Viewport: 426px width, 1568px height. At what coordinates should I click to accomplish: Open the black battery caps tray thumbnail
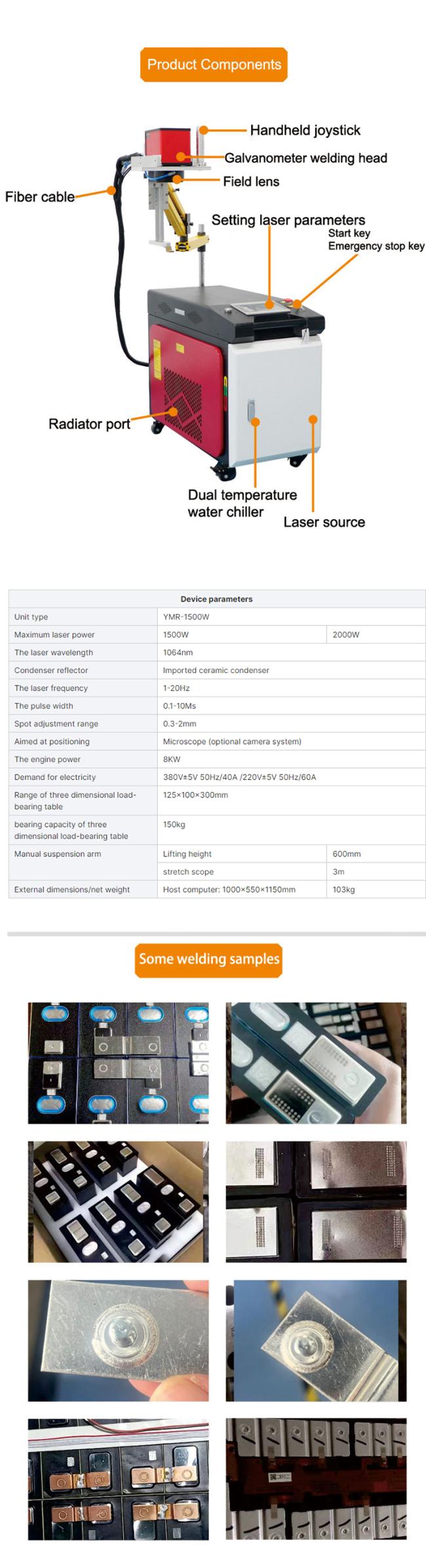pyautogui.click(x=118, y=1201)
